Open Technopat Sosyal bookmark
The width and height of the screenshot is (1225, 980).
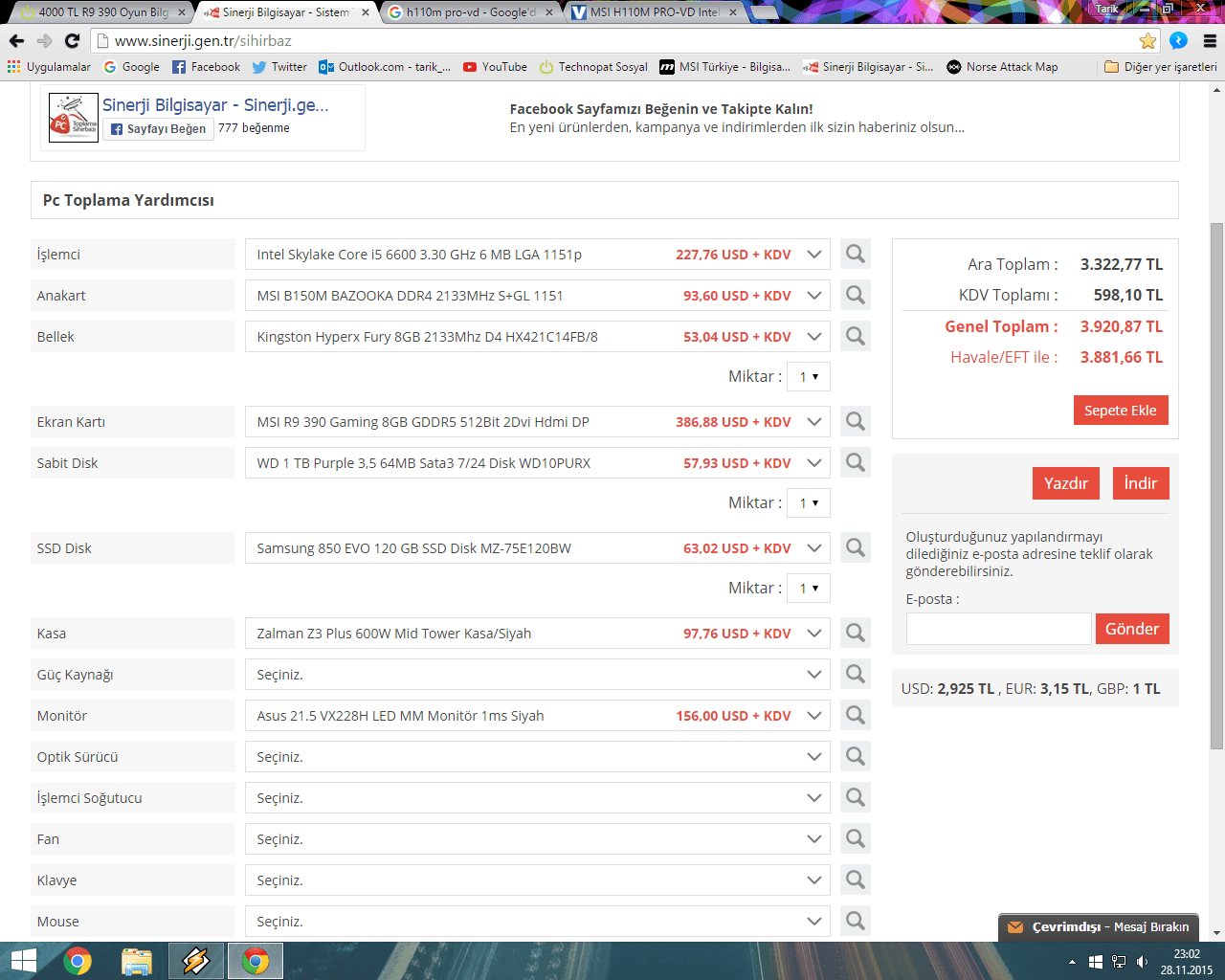click(x=593, y=67)
